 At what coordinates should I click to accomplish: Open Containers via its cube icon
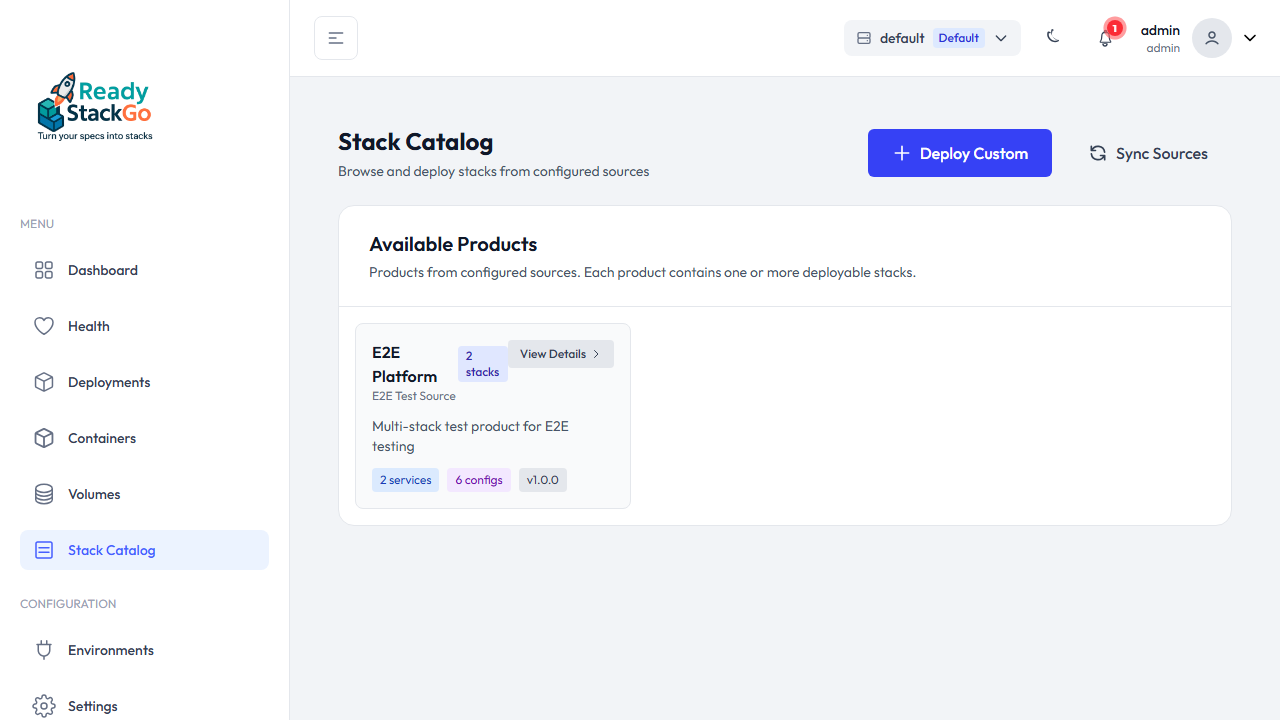coord(44,438)
